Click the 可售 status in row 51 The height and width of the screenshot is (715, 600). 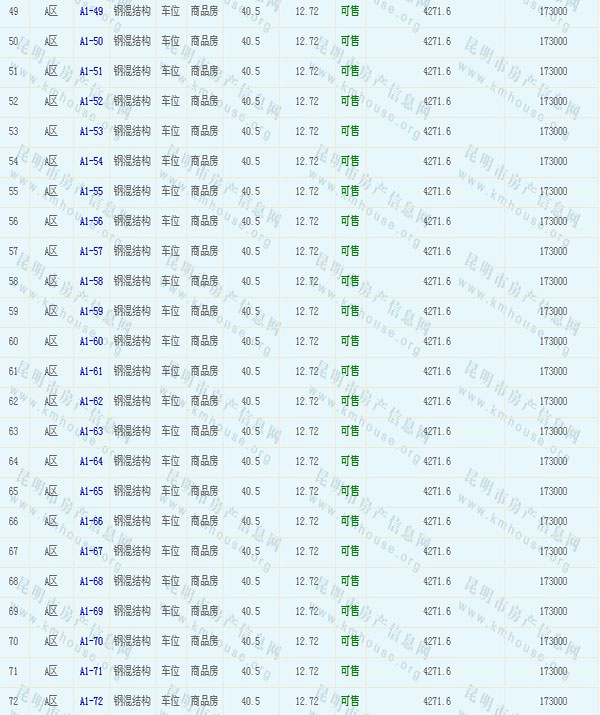(350, 71)
